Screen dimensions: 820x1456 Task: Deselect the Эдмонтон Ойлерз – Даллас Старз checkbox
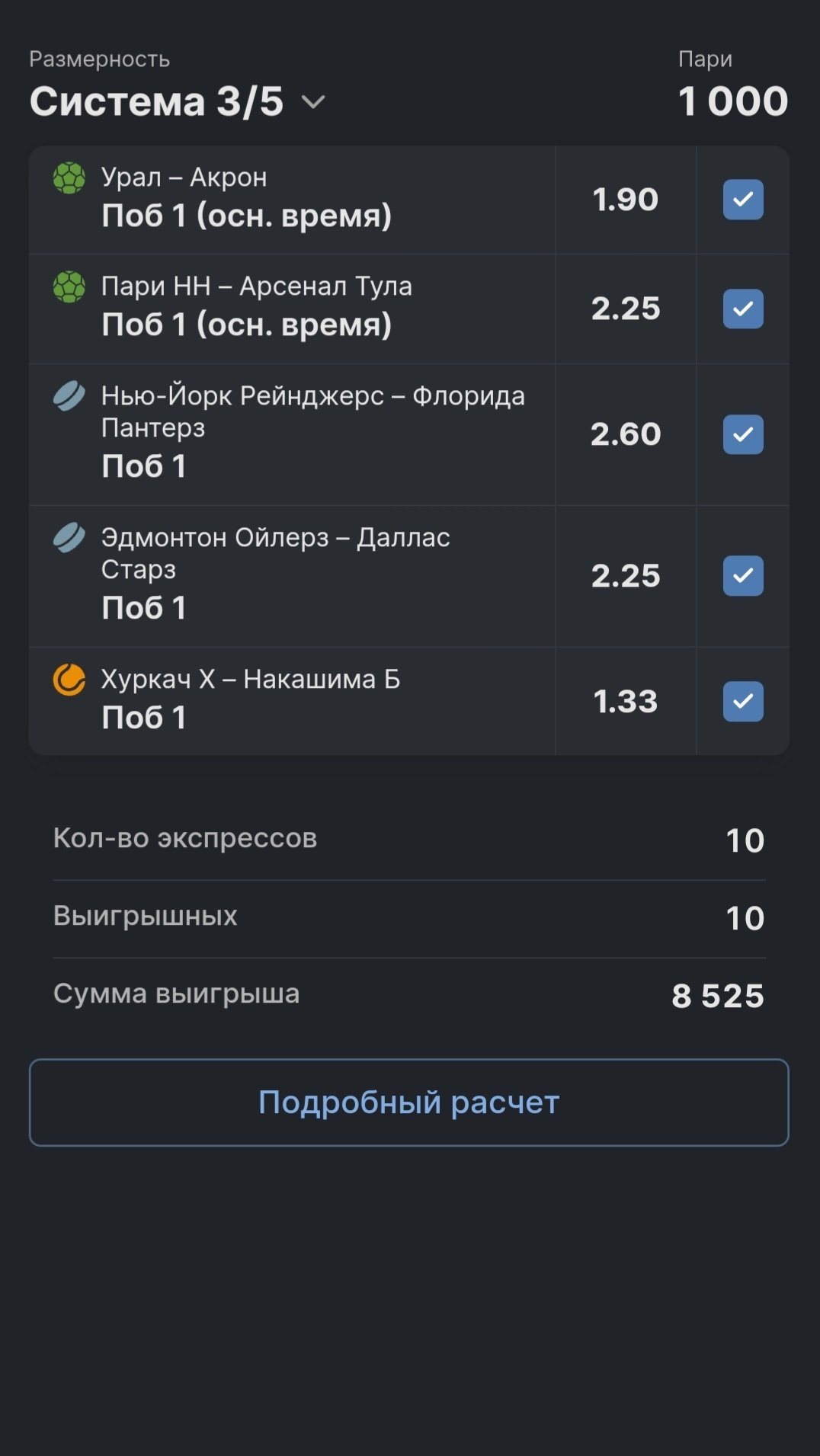click(x=743, y=575)
